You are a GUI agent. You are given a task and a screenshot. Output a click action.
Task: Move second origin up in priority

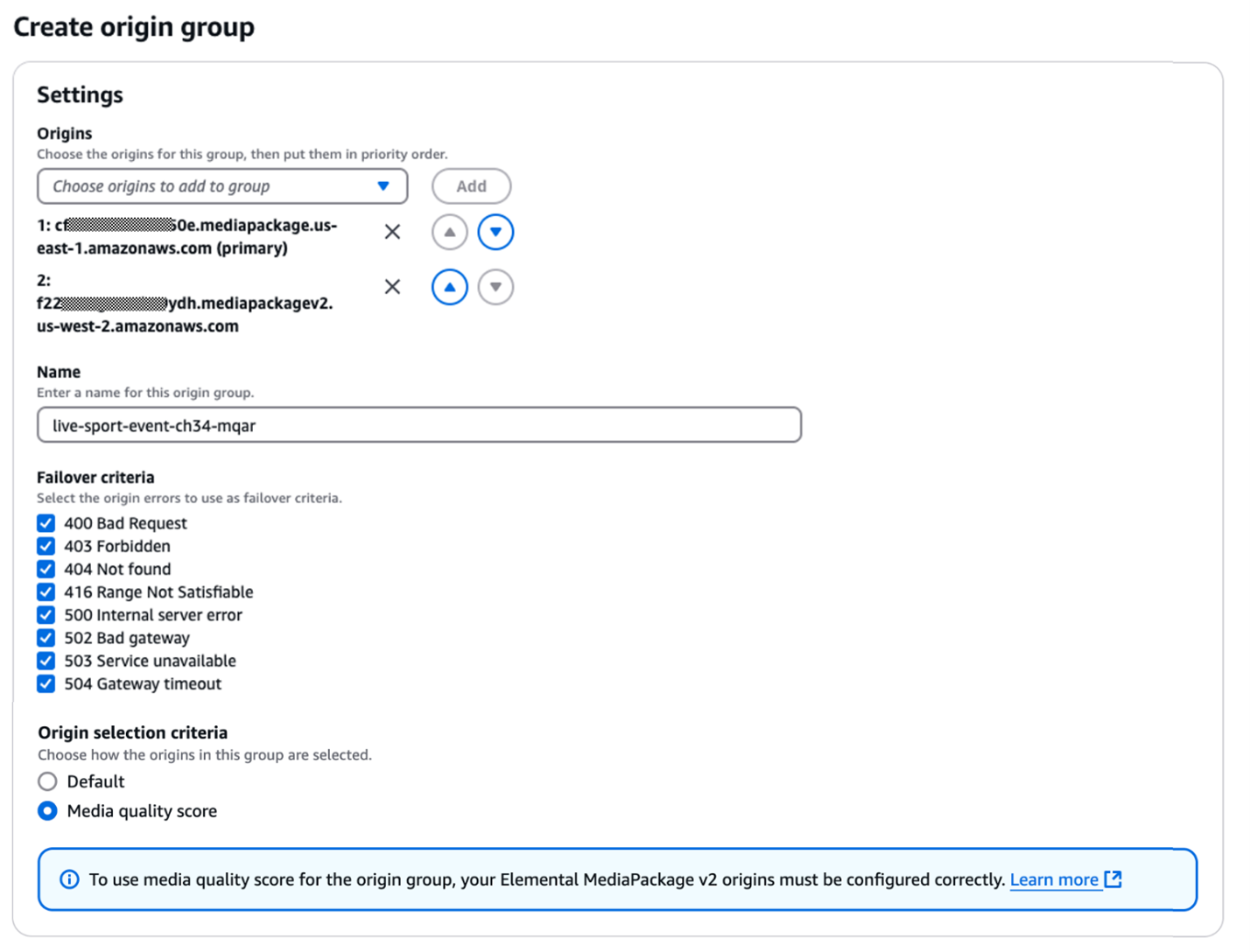449,287
